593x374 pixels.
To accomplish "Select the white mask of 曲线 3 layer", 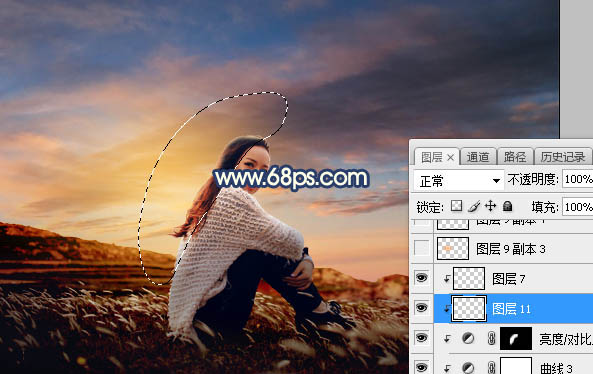I will pyautogui.click(x=516, y=365).
